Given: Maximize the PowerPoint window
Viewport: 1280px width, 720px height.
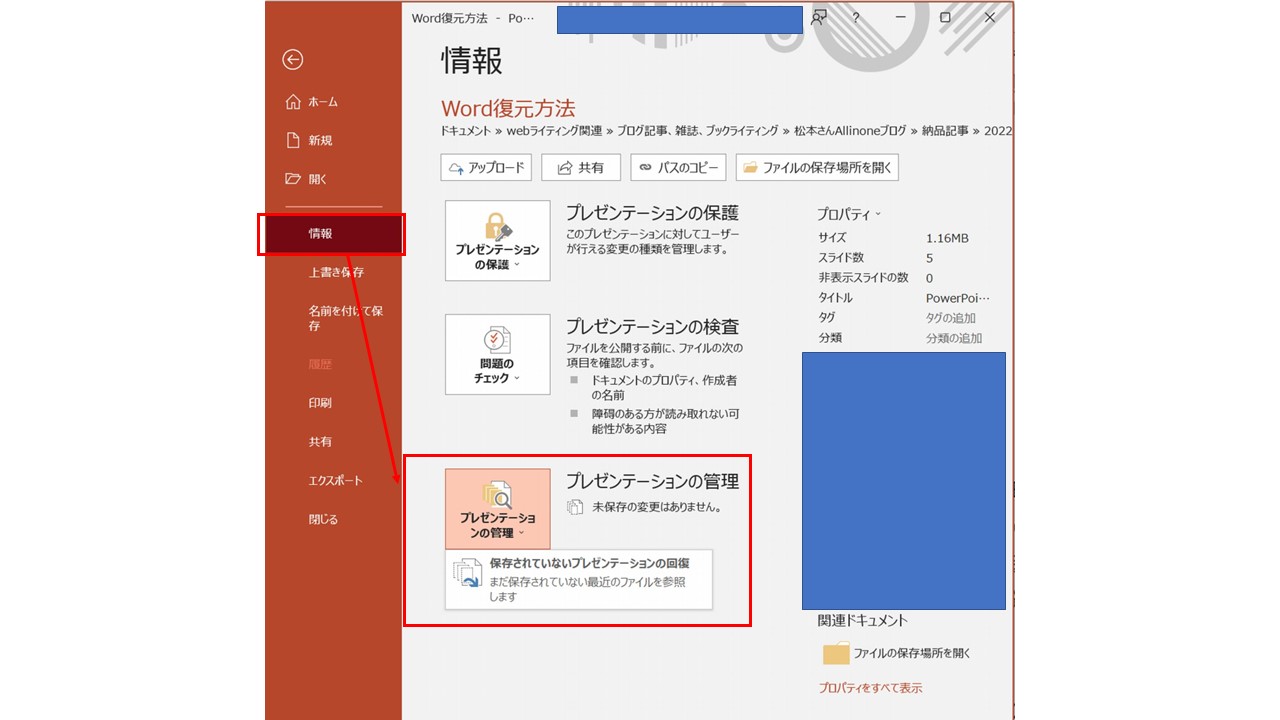Looking at the screenshot, I should coord(945,18).
